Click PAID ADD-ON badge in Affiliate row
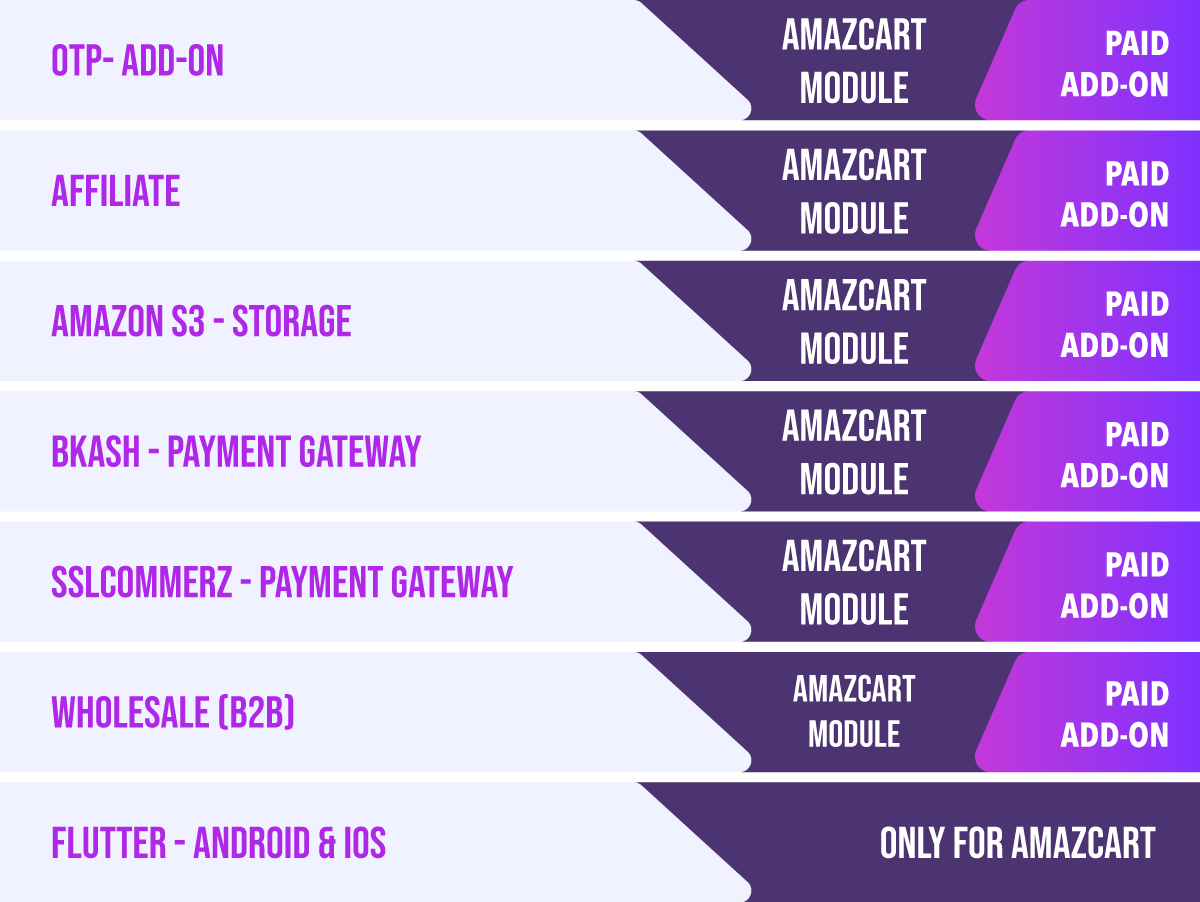The height and width of the screenshot is (902, 1200). [1114, 194]
